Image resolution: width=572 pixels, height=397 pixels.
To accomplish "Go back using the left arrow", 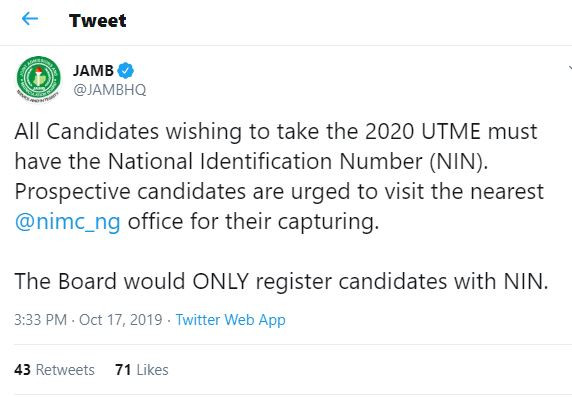I will 30,19.
